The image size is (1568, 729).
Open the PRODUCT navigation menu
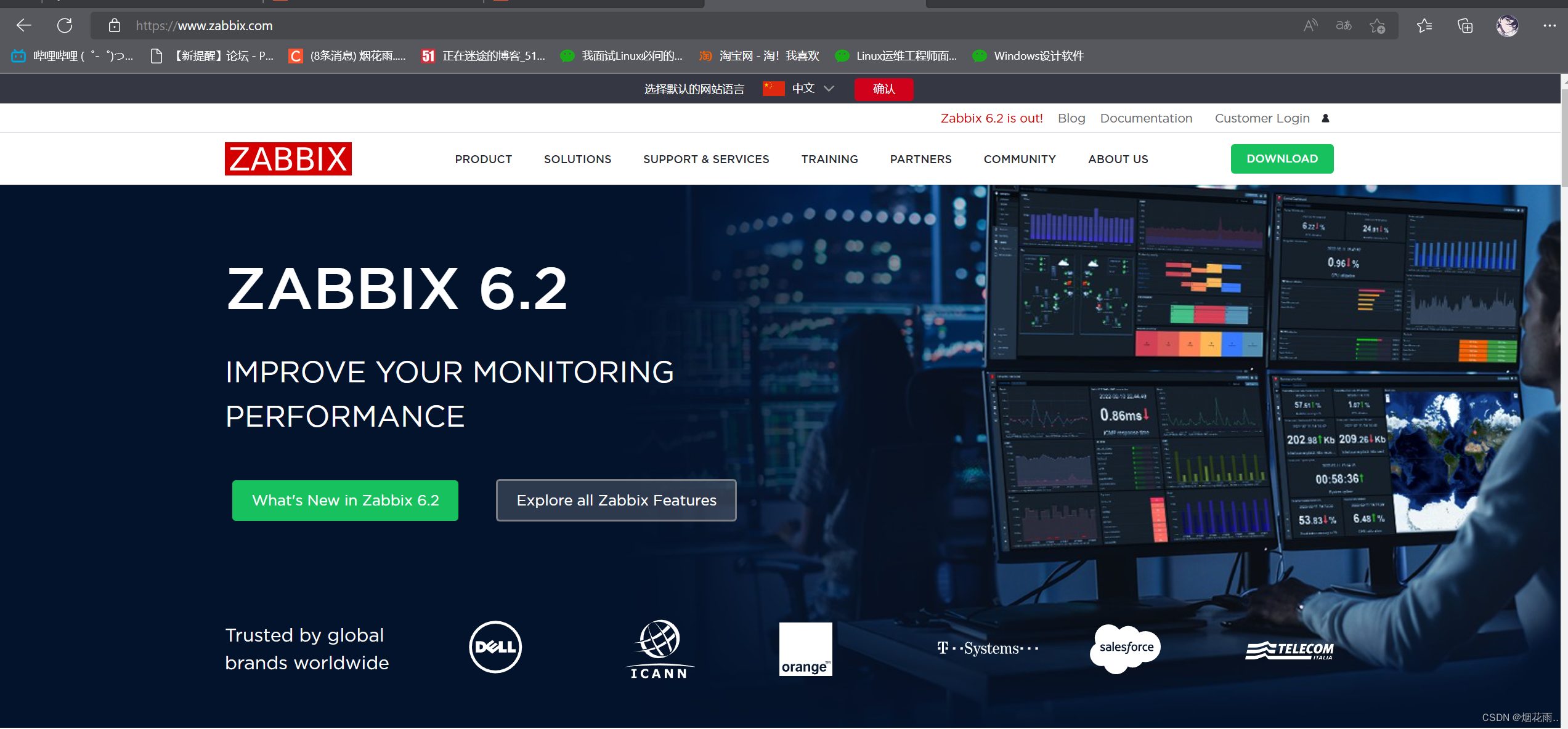[483, 159]
